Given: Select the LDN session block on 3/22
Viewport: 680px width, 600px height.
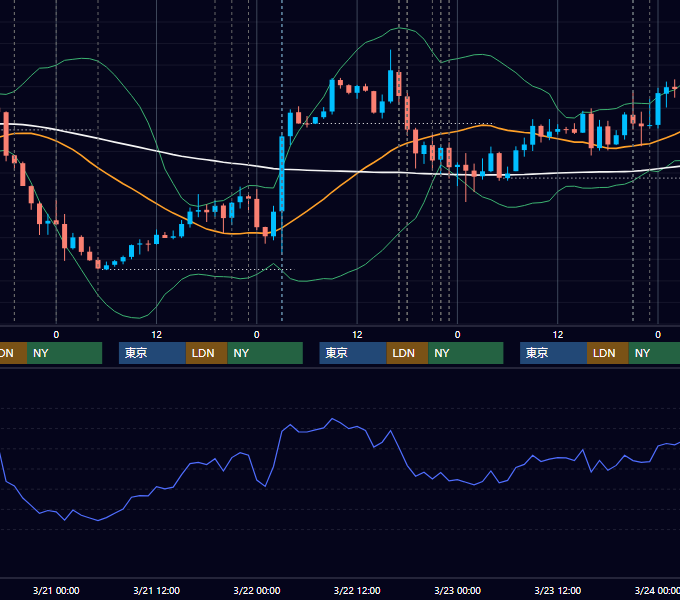Looking at the screenshot, I should pyautogui.click(x=407, y=353).
